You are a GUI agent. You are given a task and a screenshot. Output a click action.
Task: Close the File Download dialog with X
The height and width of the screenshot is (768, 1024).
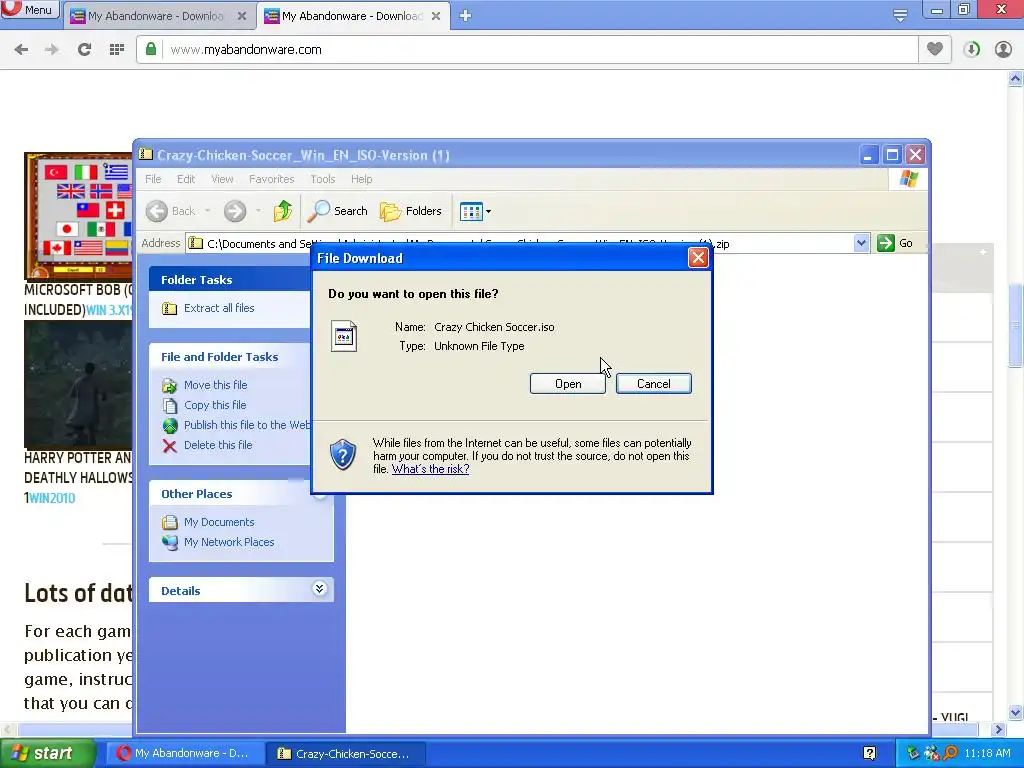pos(698,258)
